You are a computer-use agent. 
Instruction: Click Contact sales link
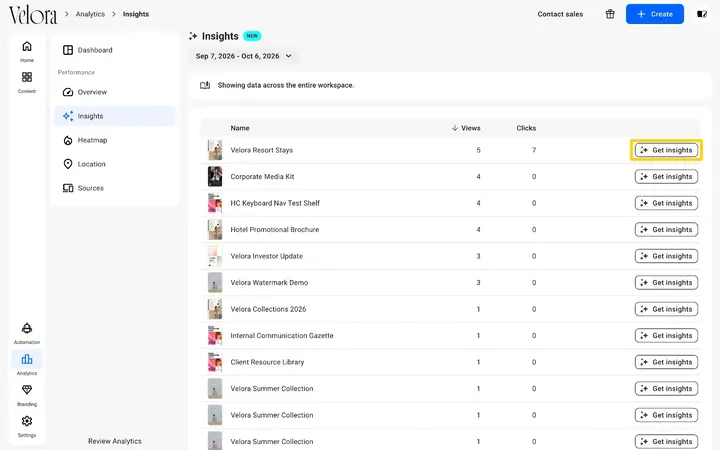click(560, 14)
